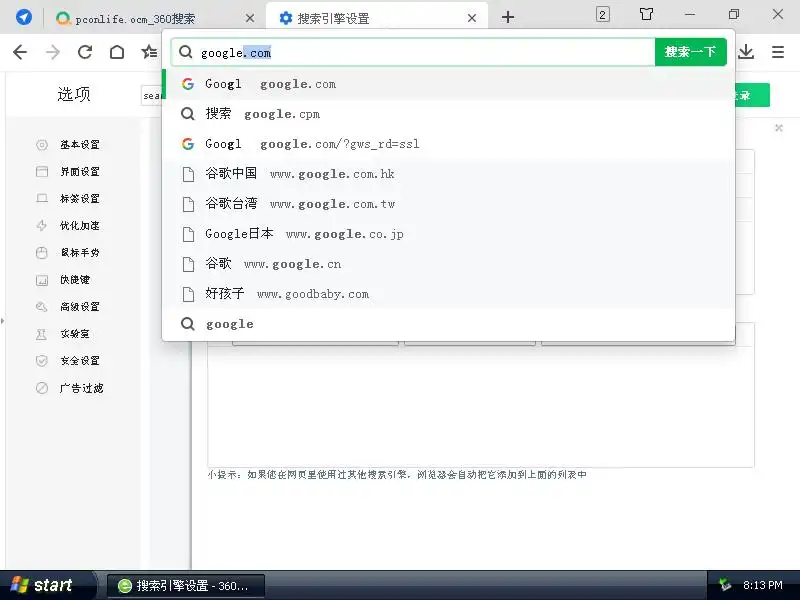Click page icon beside 好孩子
The height and width of the screenshot is (600, 800).
click(188, 294)
